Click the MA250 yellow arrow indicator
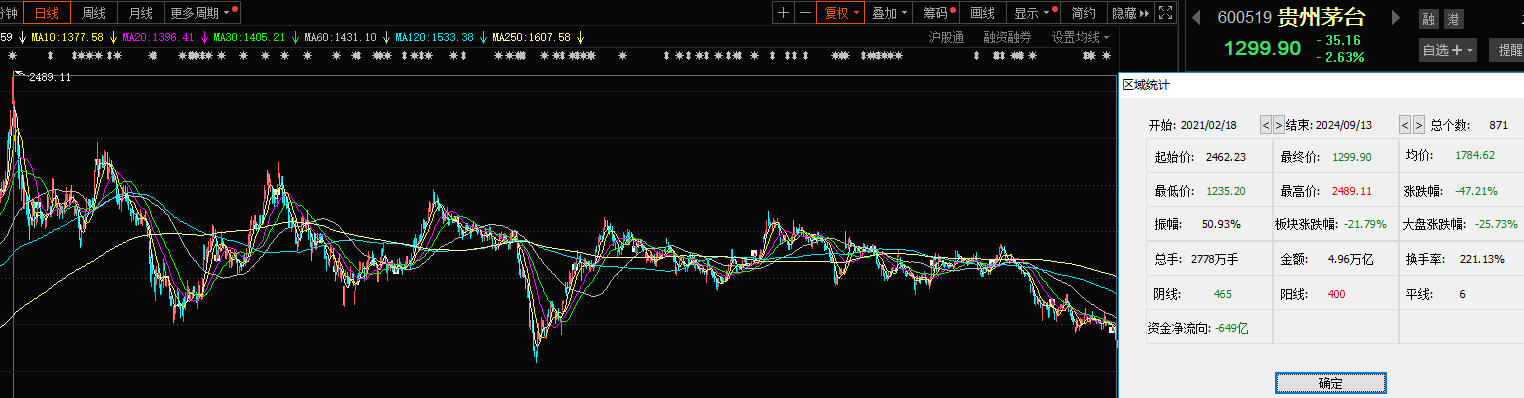This screenshot has width=1524, height=398. click(581, 37)
